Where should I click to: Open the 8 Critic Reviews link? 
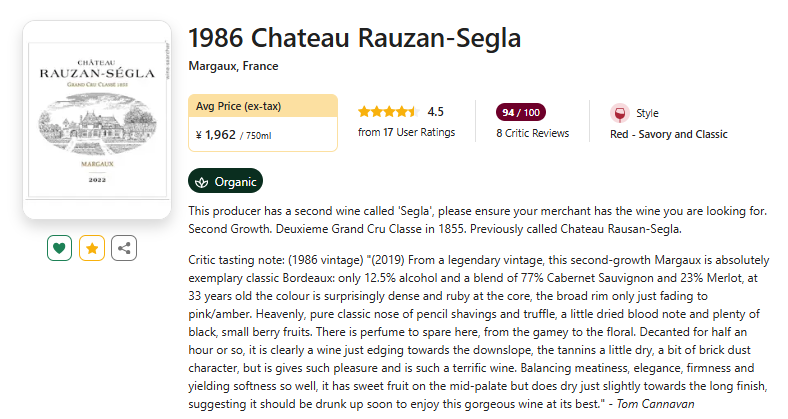point(532,133)
